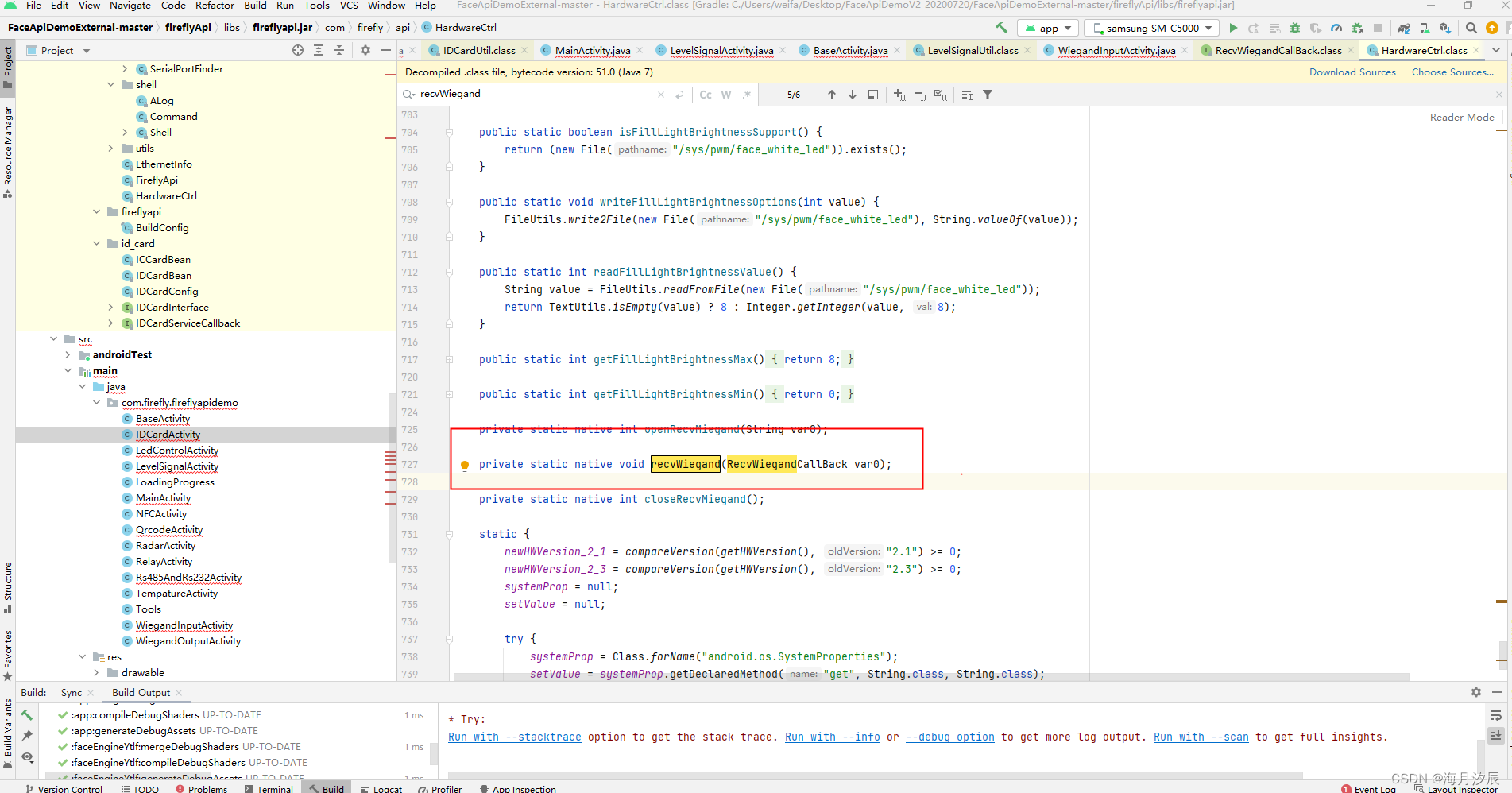Select WiegandOutputActivity in project tree
The image size is (1512, 793).
pos(188,640)
